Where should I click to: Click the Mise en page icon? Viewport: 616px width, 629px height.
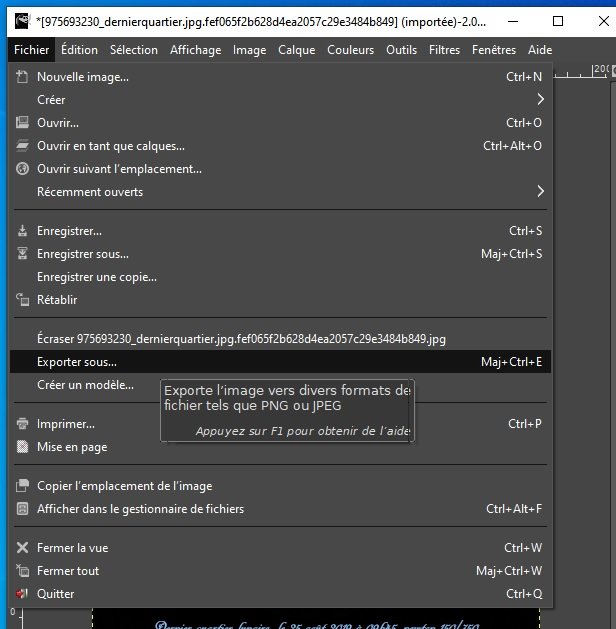22,446
